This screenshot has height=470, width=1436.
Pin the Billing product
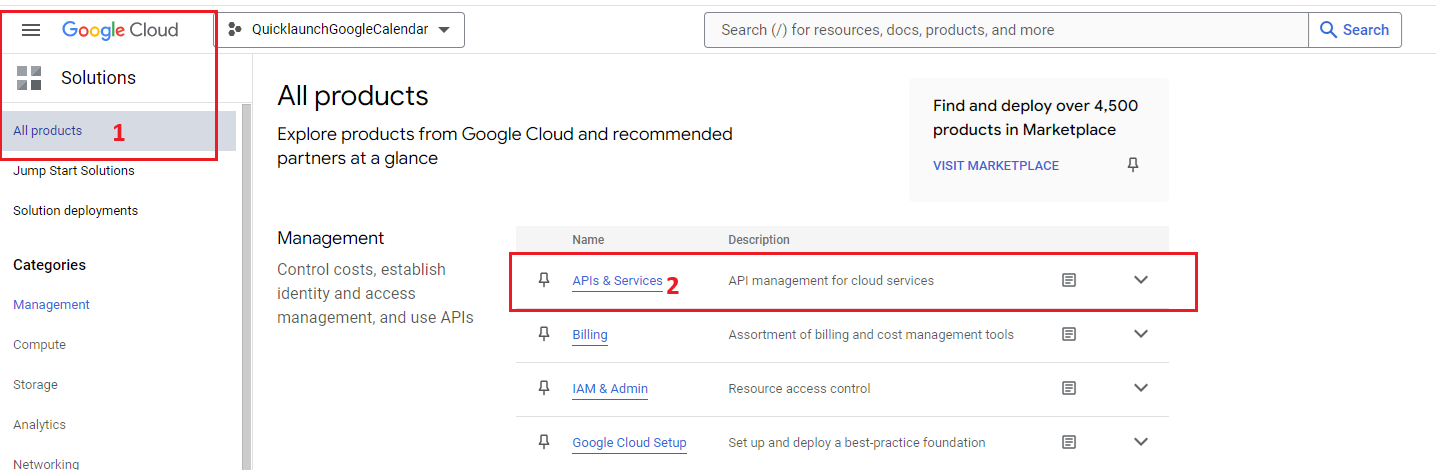point(544,334)
